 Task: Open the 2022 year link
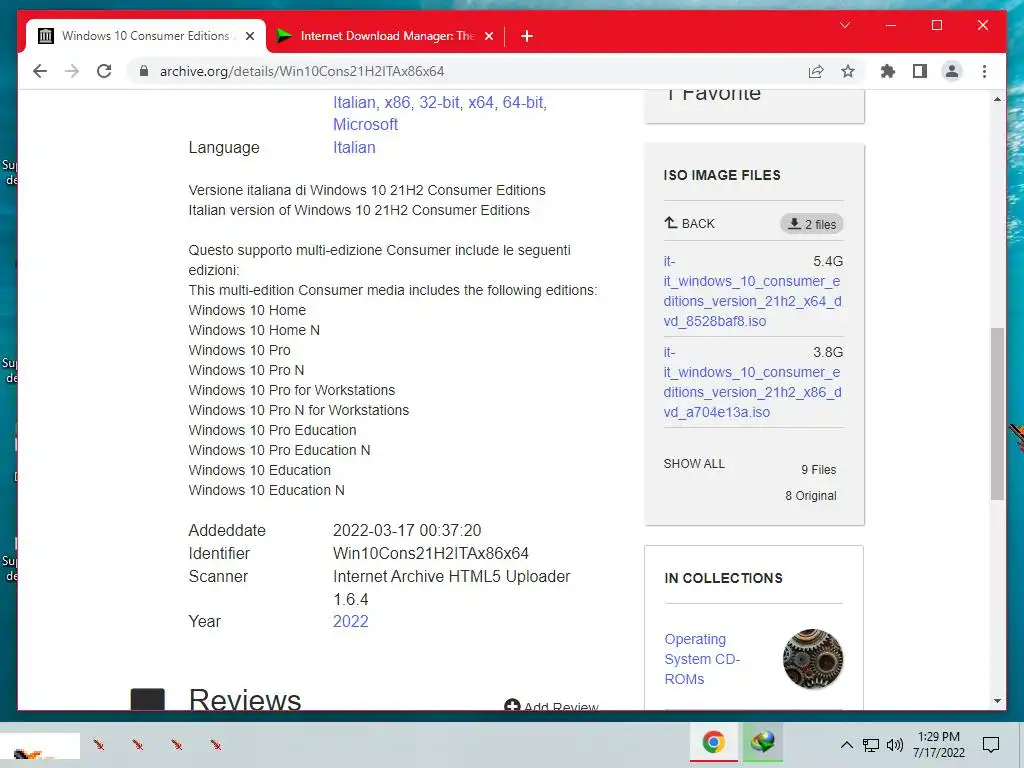tap(351, 621)
